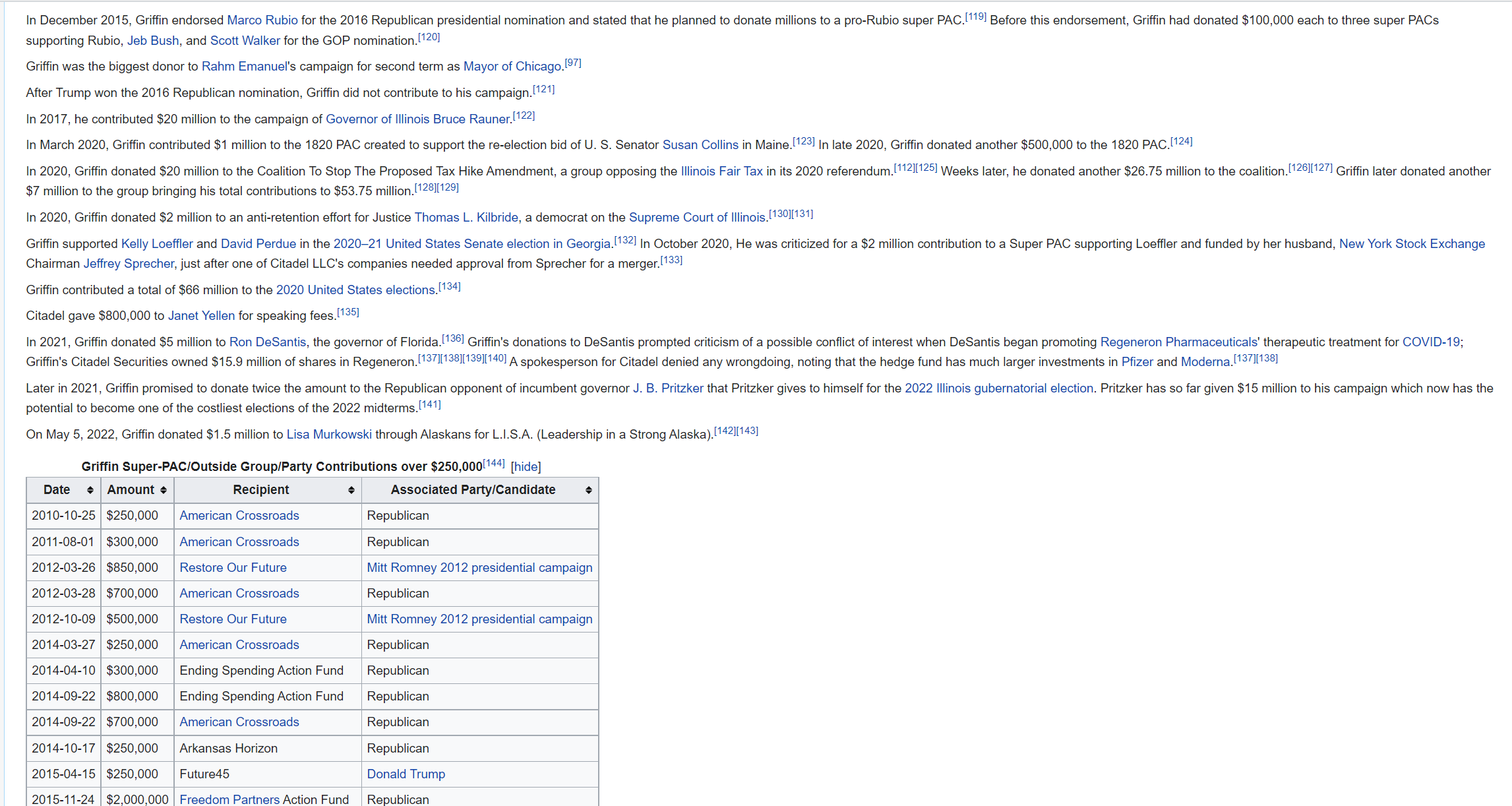This screenshot has width=1512, height=806.
Task: Open the Marco Rubio link
Action: tap(262, 20)
